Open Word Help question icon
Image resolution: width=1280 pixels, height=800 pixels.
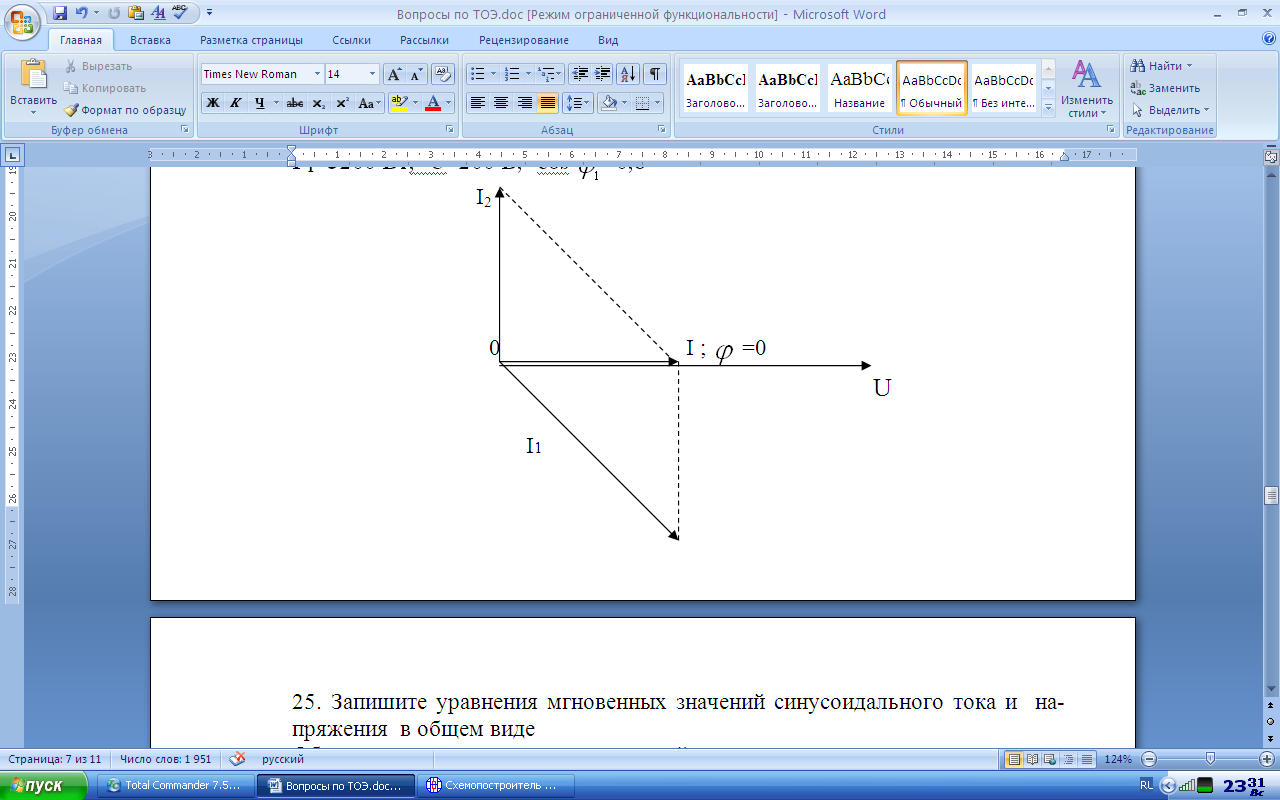click(x=1269, y=40)
